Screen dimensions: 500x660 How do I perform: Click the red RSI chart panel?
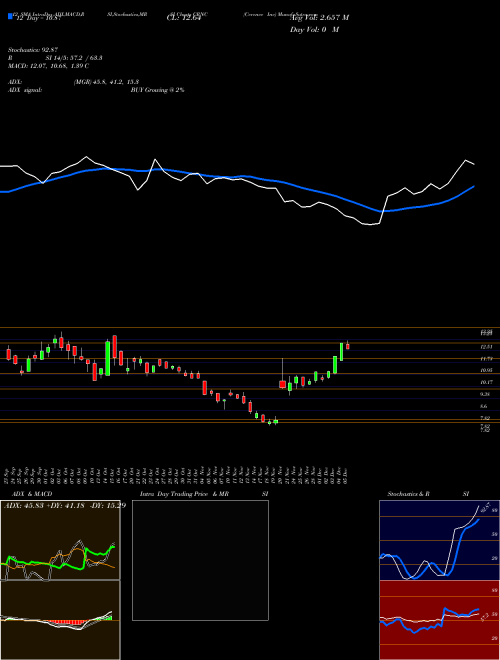[x=439, y=620]
